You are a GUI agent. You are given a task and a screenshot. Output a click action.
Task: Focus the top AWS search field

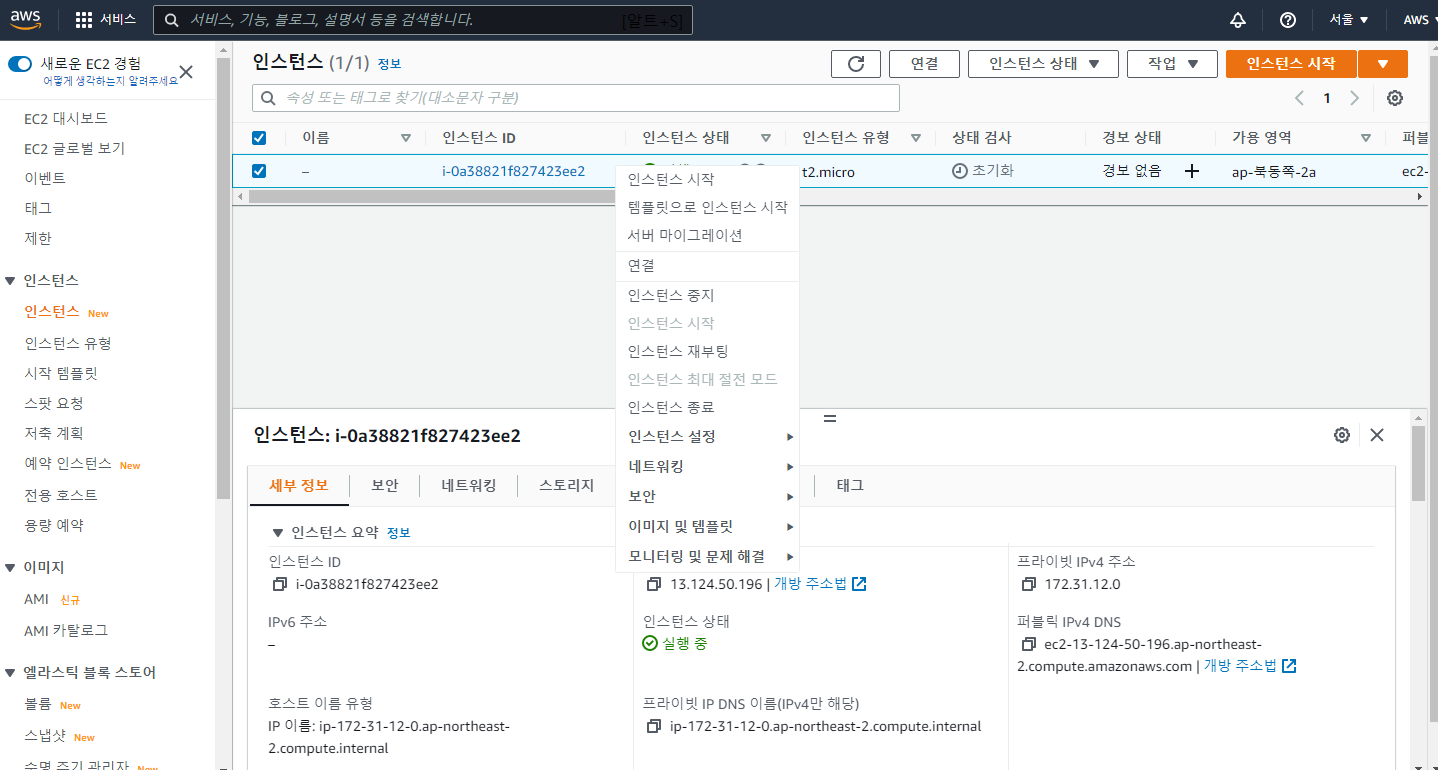click(422, 20)
